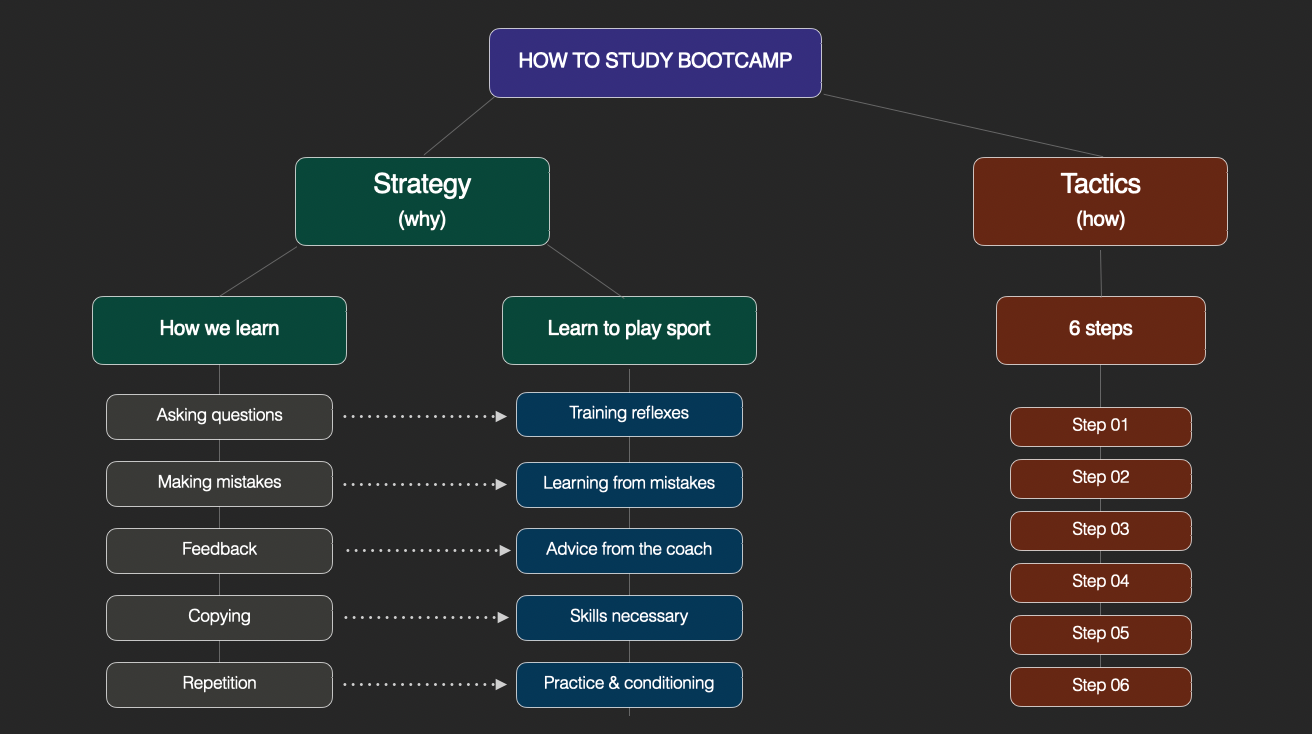Select the Learn to play sport node
The width and height of the screenshot is (1312, 734).
click(629, 330)
